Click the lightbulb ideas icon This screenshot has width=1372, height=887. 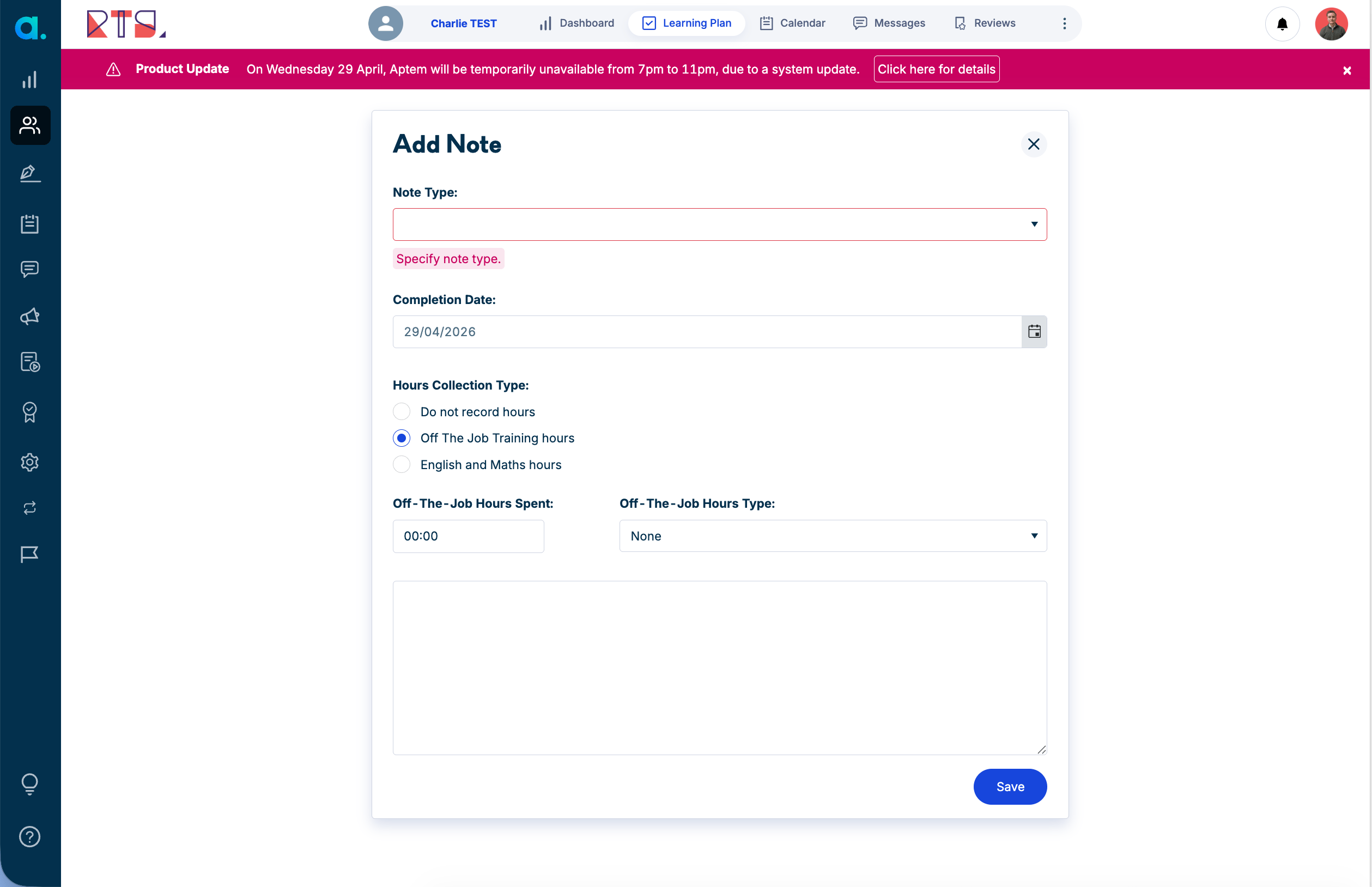coord(30,783)
